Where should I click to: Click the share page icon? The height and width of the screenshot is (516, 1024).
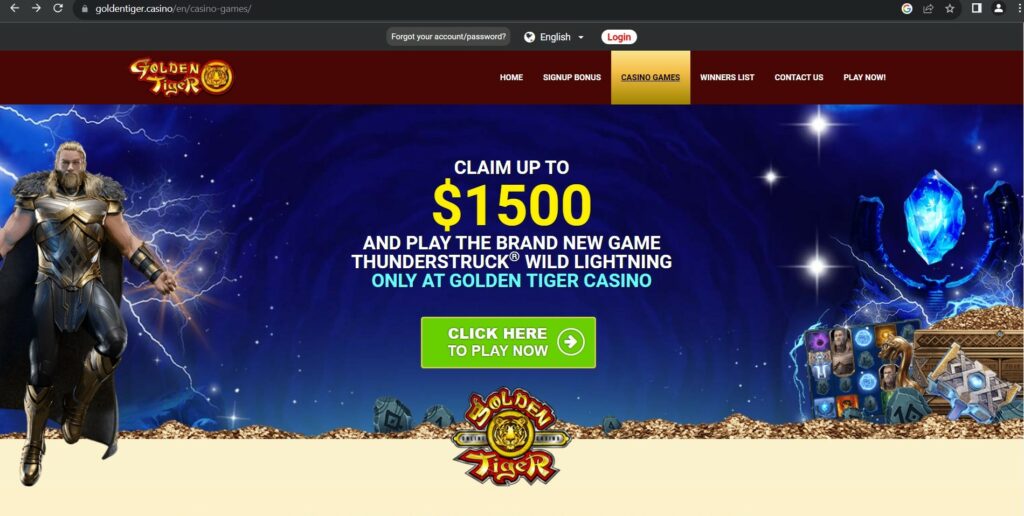[x=928, y=8]
